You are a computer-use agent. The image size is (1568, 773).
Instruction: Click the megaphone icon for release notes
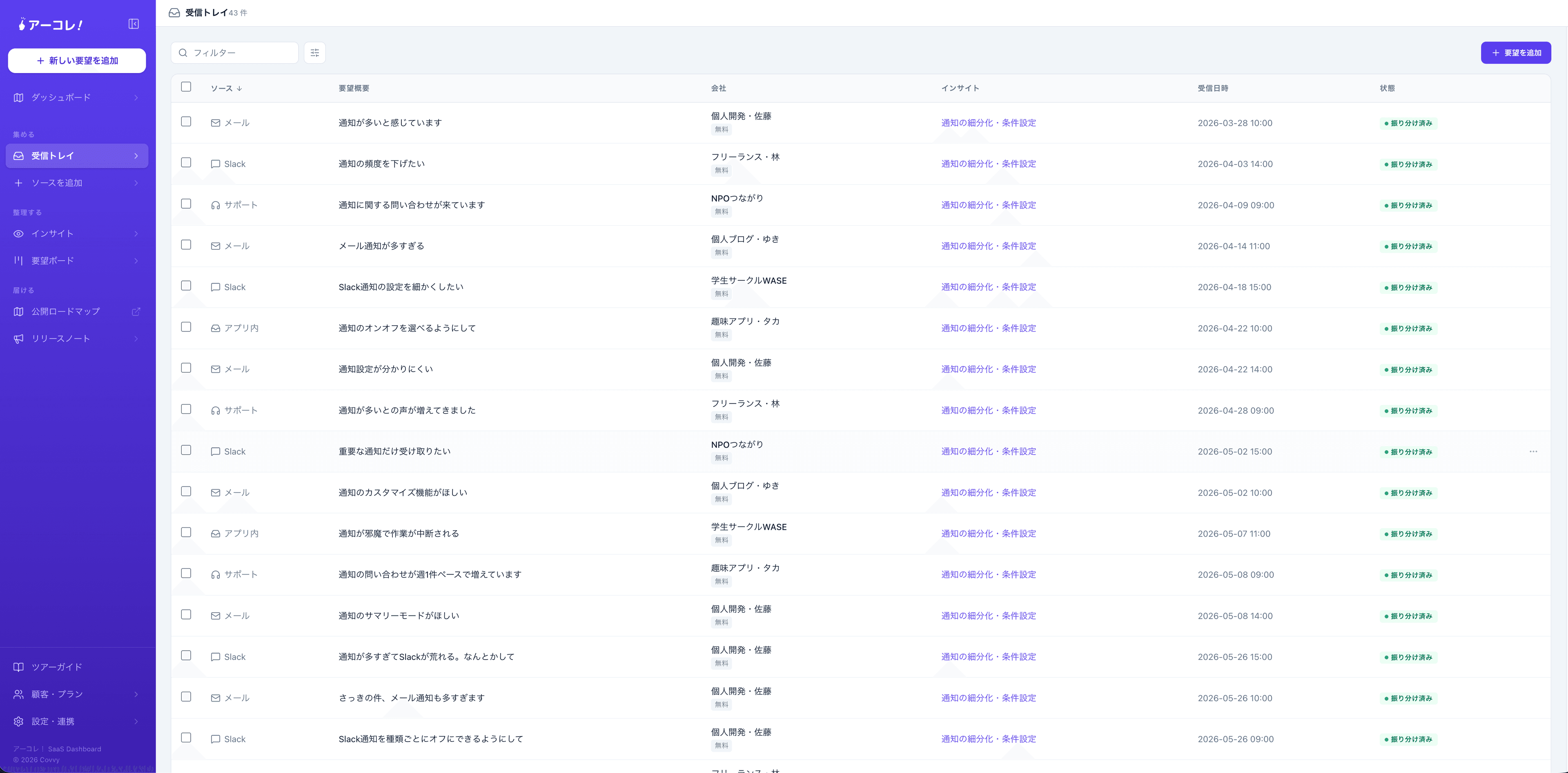pos(19,339)
